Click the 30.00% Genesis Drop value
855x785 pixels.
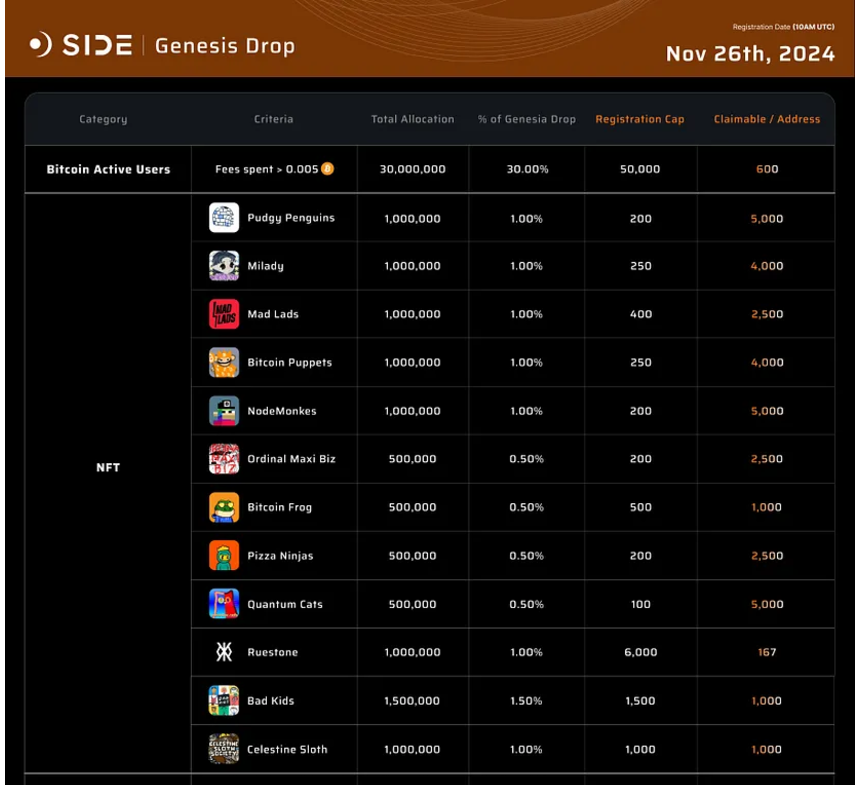pos(527,169)
